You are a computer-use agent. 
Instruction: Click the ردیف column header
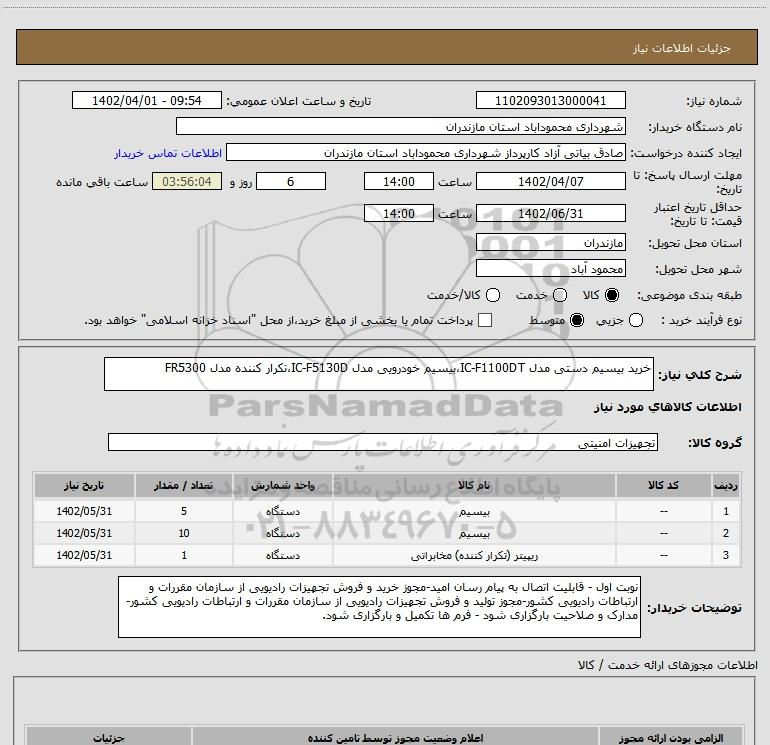[726, 485]
